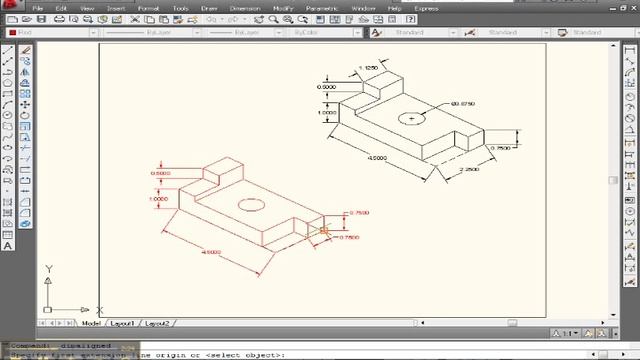Select the Multiline Text tool
640x360 pixels.
point(8,246)
